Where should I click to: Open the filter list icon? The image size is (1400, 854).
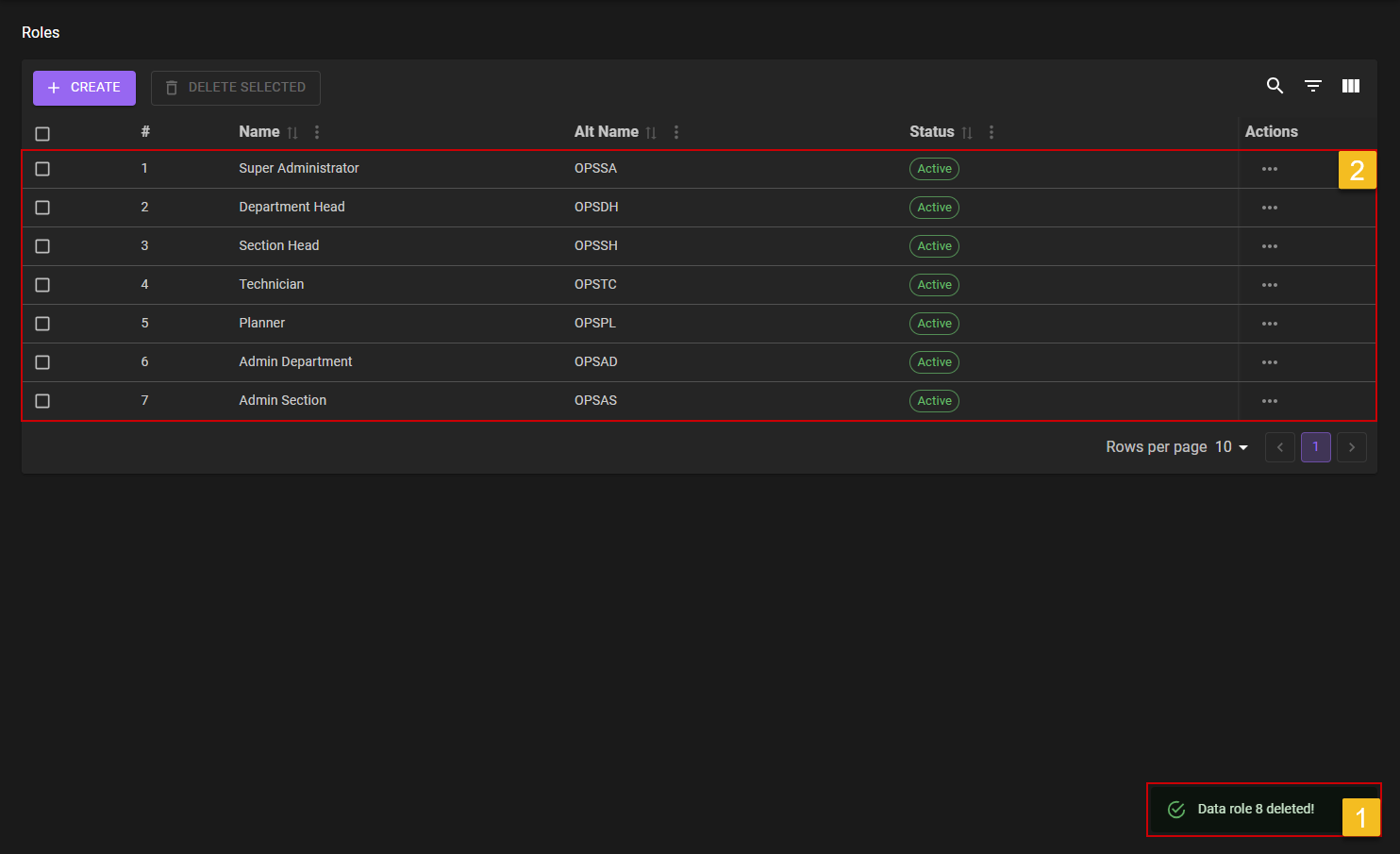coord(1312,86)
